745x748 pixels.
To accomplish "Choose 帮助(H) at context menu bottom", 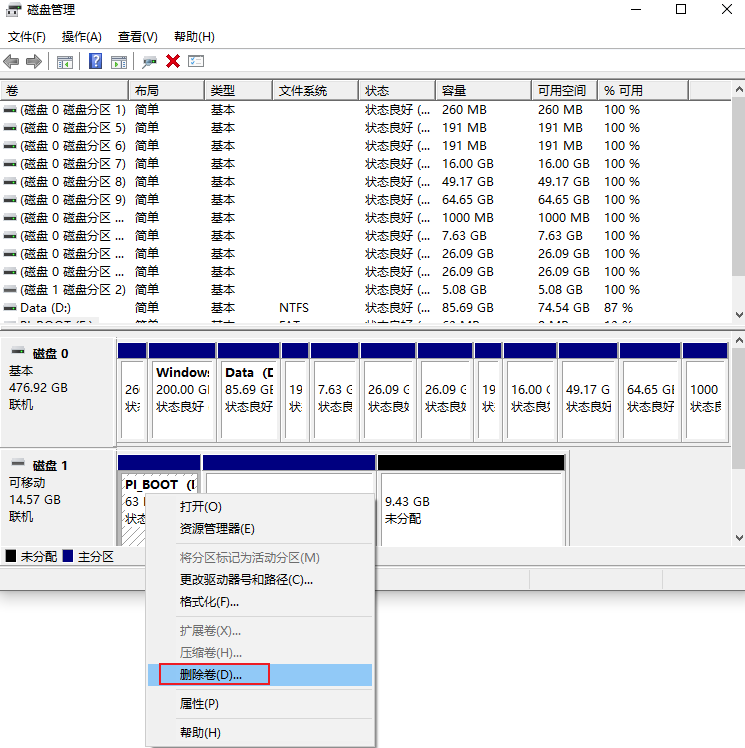I will click(x=260, y=732).
